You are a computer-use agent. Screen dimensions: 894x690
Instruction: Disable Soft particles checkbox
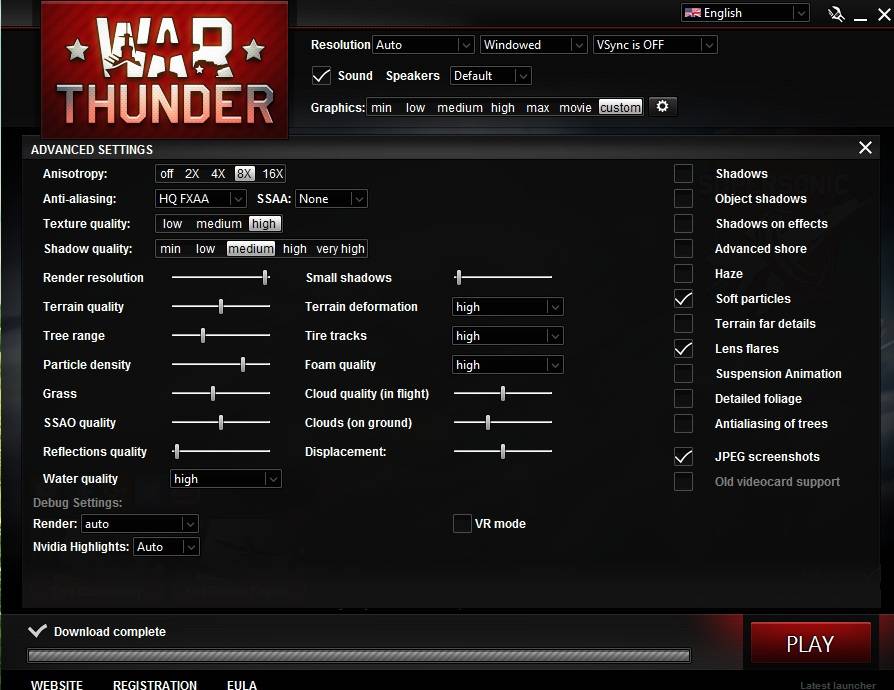coord(683,299)
